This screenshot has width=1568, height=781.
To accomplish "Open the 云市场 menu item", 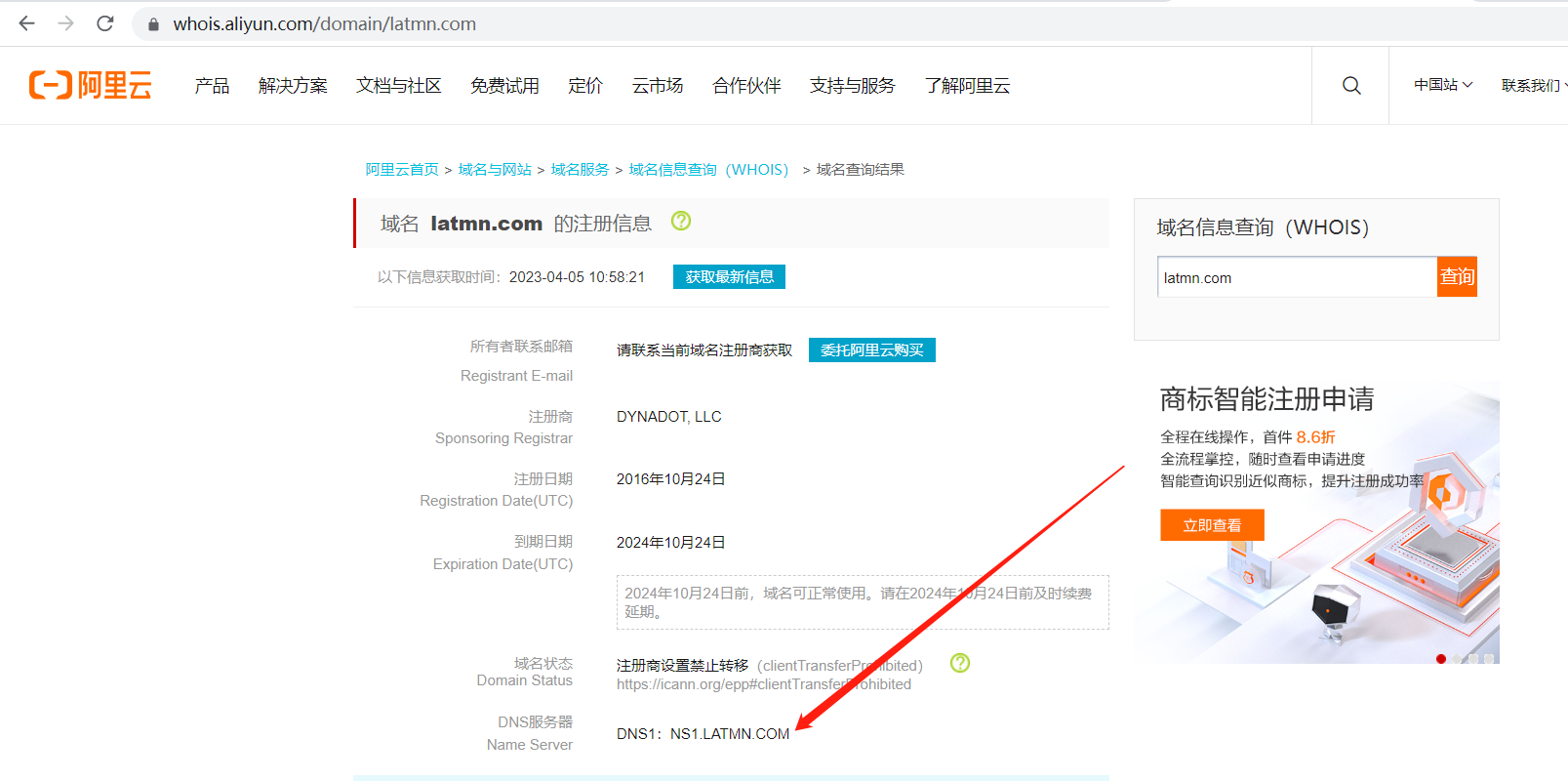I will pyautogui.click(x=658, y=86).
